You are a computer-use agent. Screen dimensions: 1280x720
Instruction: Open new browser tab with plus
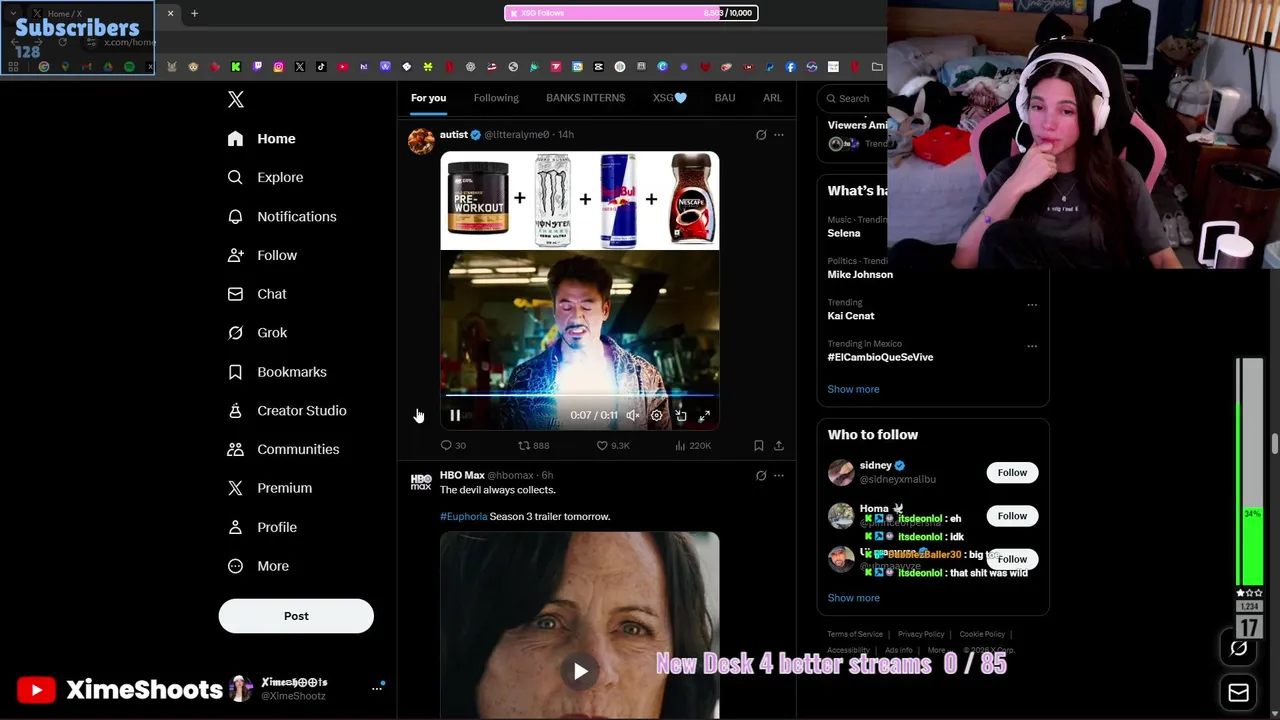pyautogui.click(x=194, y=13)
